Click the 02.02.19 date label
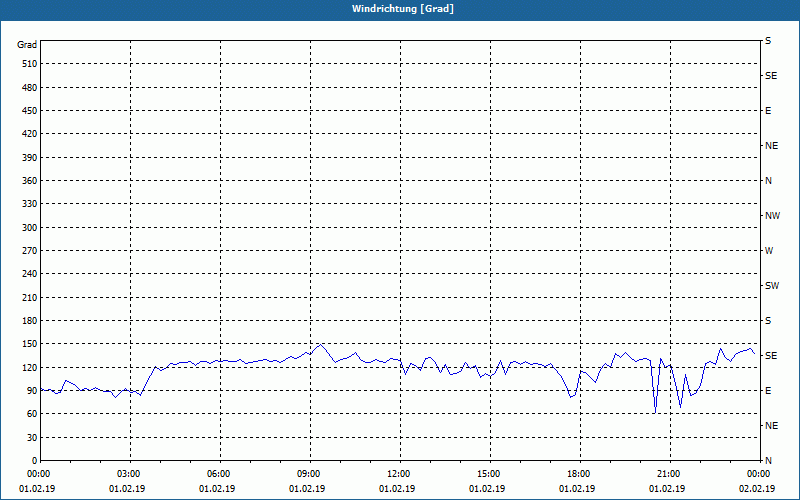The height and width of the screenshot is (500, 800). point(757,489)
